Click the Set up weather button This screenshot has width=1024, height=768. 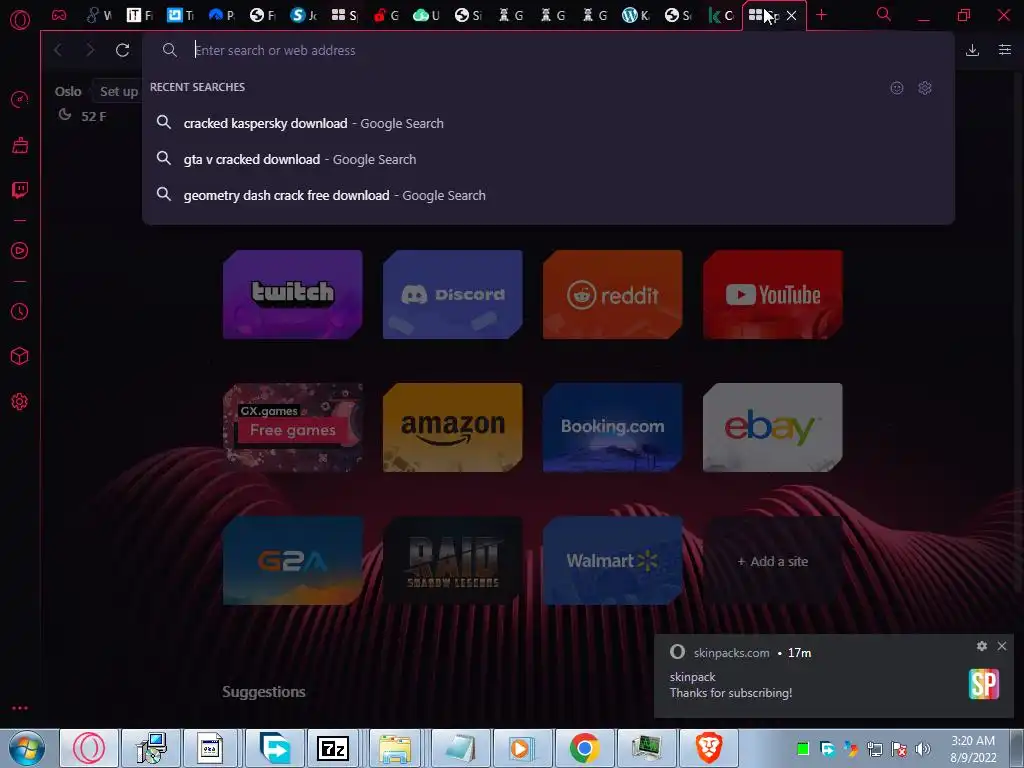click(118, 91)
